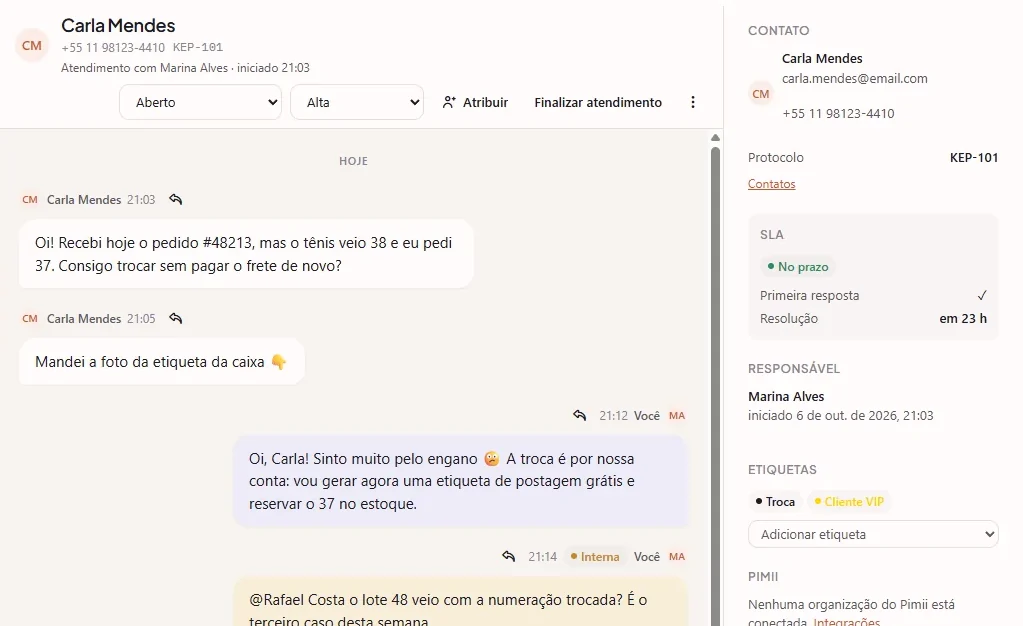Click the protocol value KEP-101 in sidebar

[x=973, y=157]
